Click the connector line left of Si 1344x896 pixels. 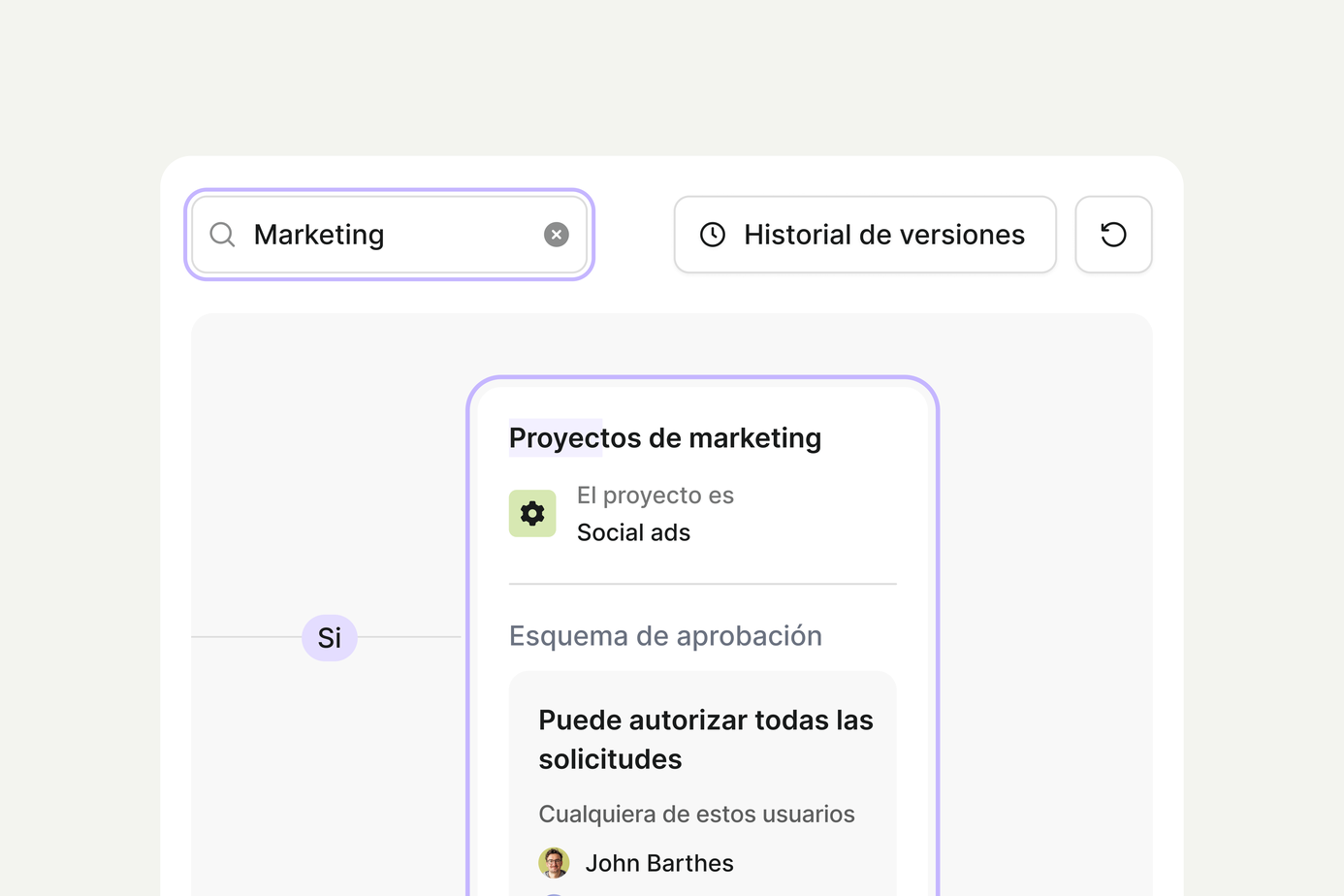point(246,637)
